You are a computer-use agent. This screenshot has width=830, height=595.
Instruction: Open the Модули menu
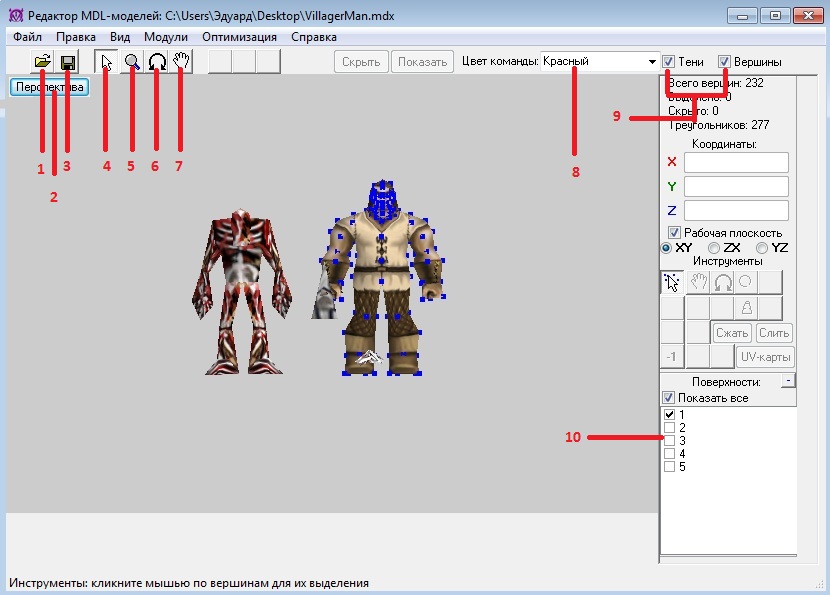[166, 36]
